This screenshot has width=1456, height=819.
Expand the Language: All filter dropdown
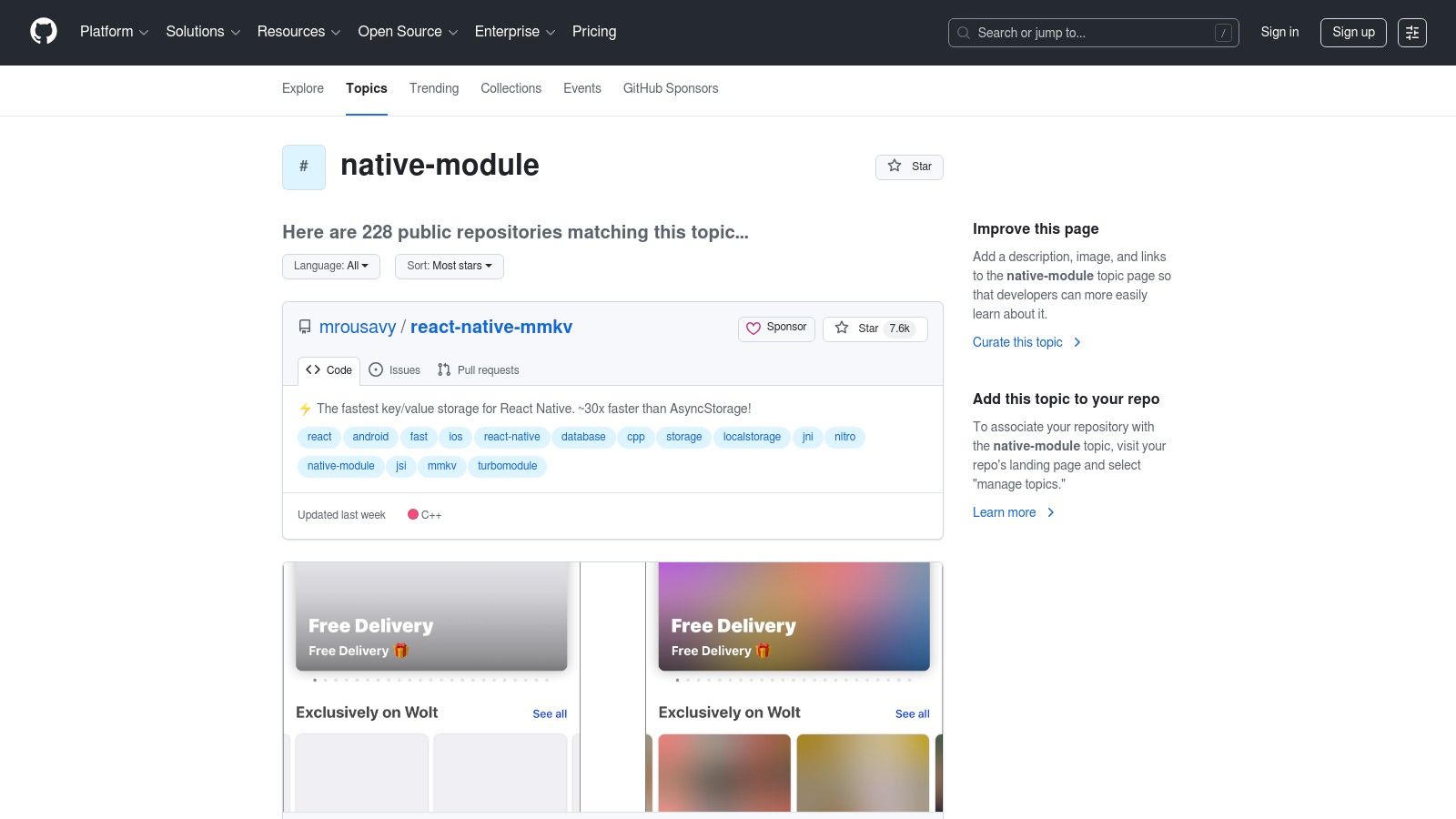tap(331, 266)
